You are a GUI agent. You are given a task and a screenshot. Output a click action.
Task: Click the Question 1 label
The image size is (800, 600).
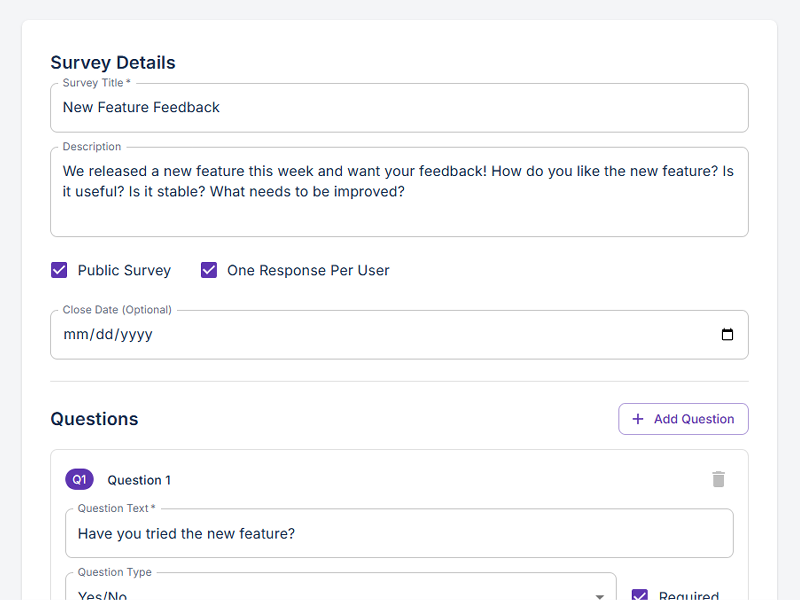tap(139, 479)
